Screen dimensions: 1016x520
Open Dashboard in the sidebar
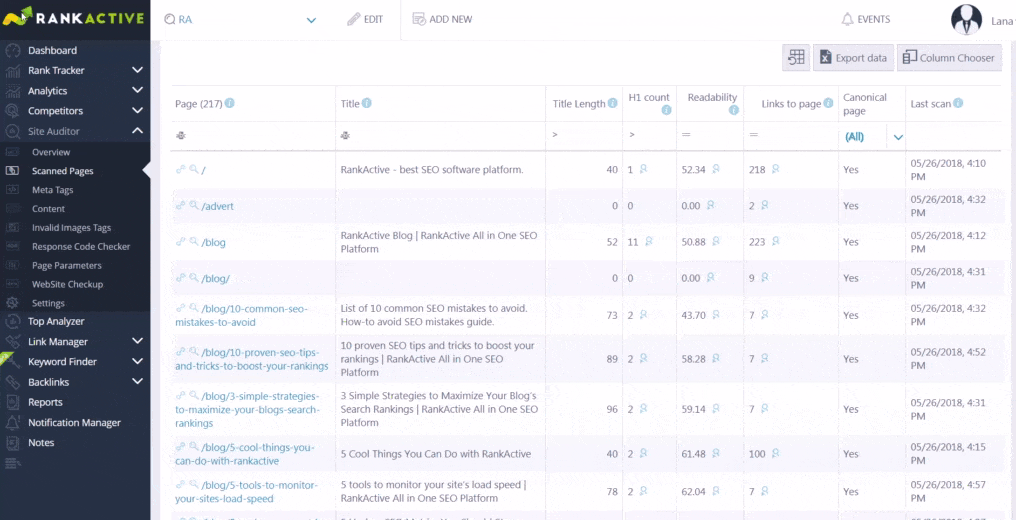[x=52, y=51]
